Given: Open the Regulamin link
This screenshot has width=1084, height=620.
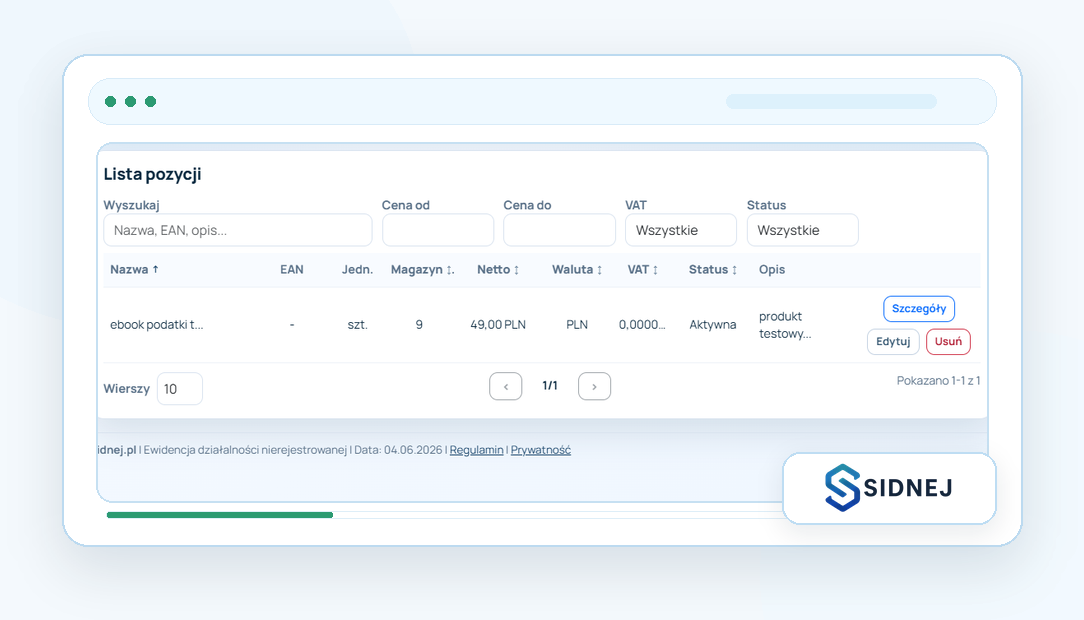Looking at the screenshot, I should [x=476, y=450].
